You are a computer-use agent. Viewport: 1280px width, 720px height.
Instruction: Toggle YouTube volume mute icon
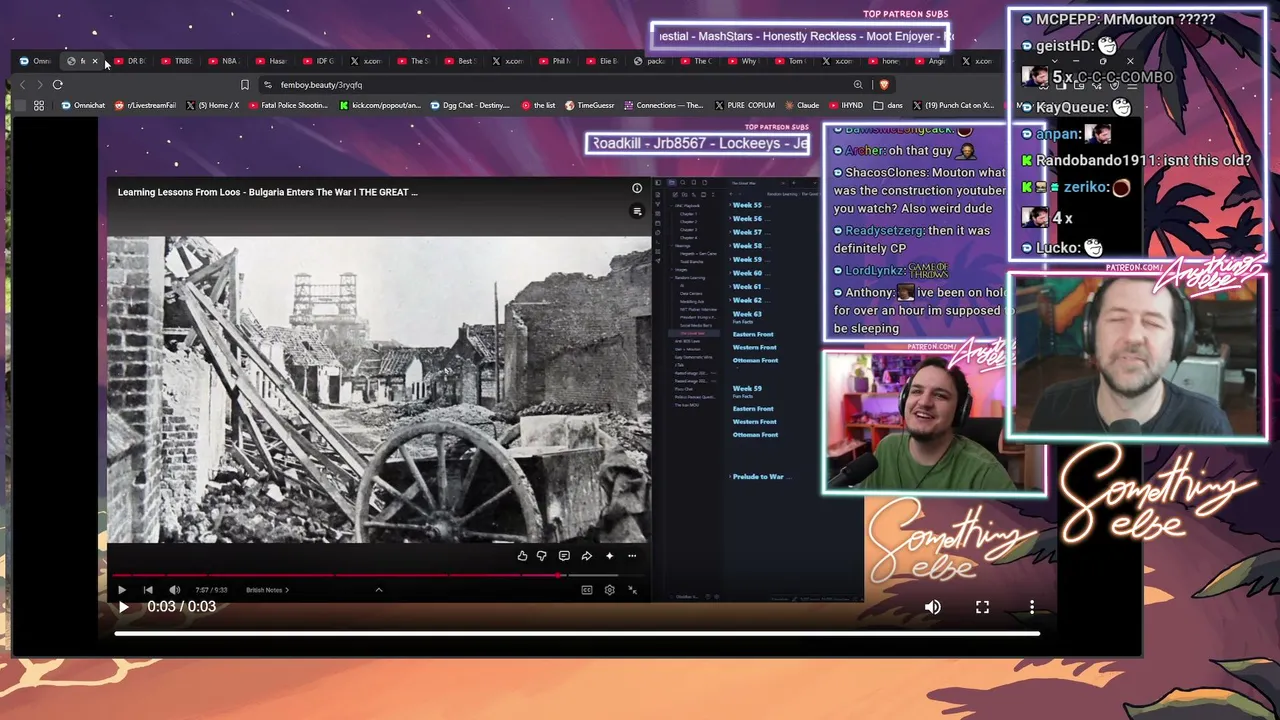(x=174, y=590)
